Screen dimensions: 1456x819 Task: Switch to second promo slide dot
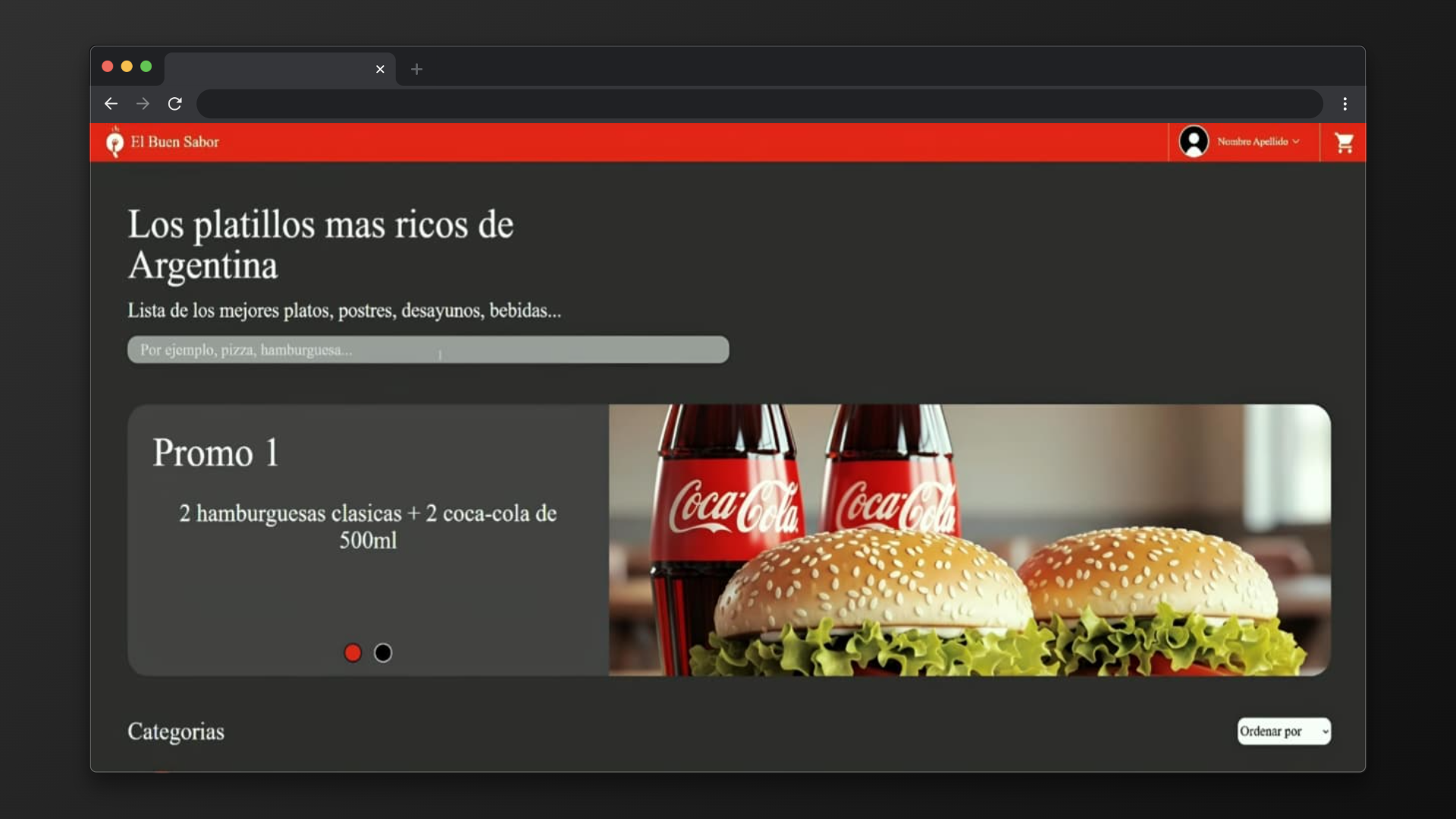point(383,653)
